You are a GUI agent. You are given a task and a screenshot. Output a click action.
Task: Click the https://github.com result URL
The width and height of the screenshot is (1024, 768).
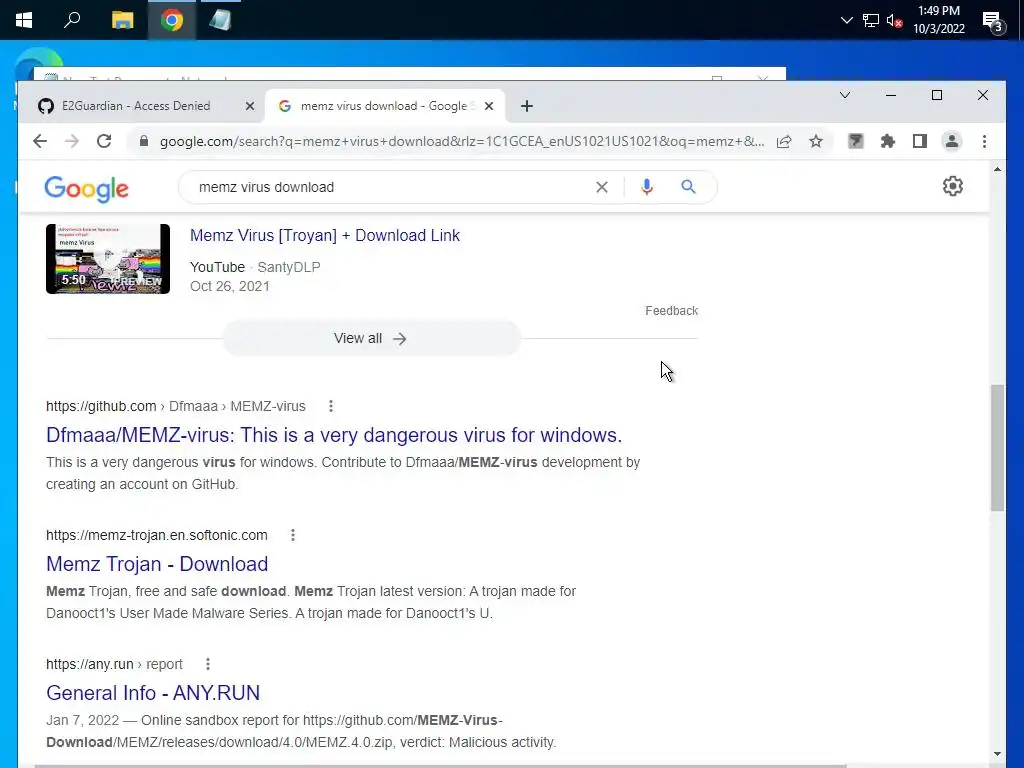(x=176, y=406)
